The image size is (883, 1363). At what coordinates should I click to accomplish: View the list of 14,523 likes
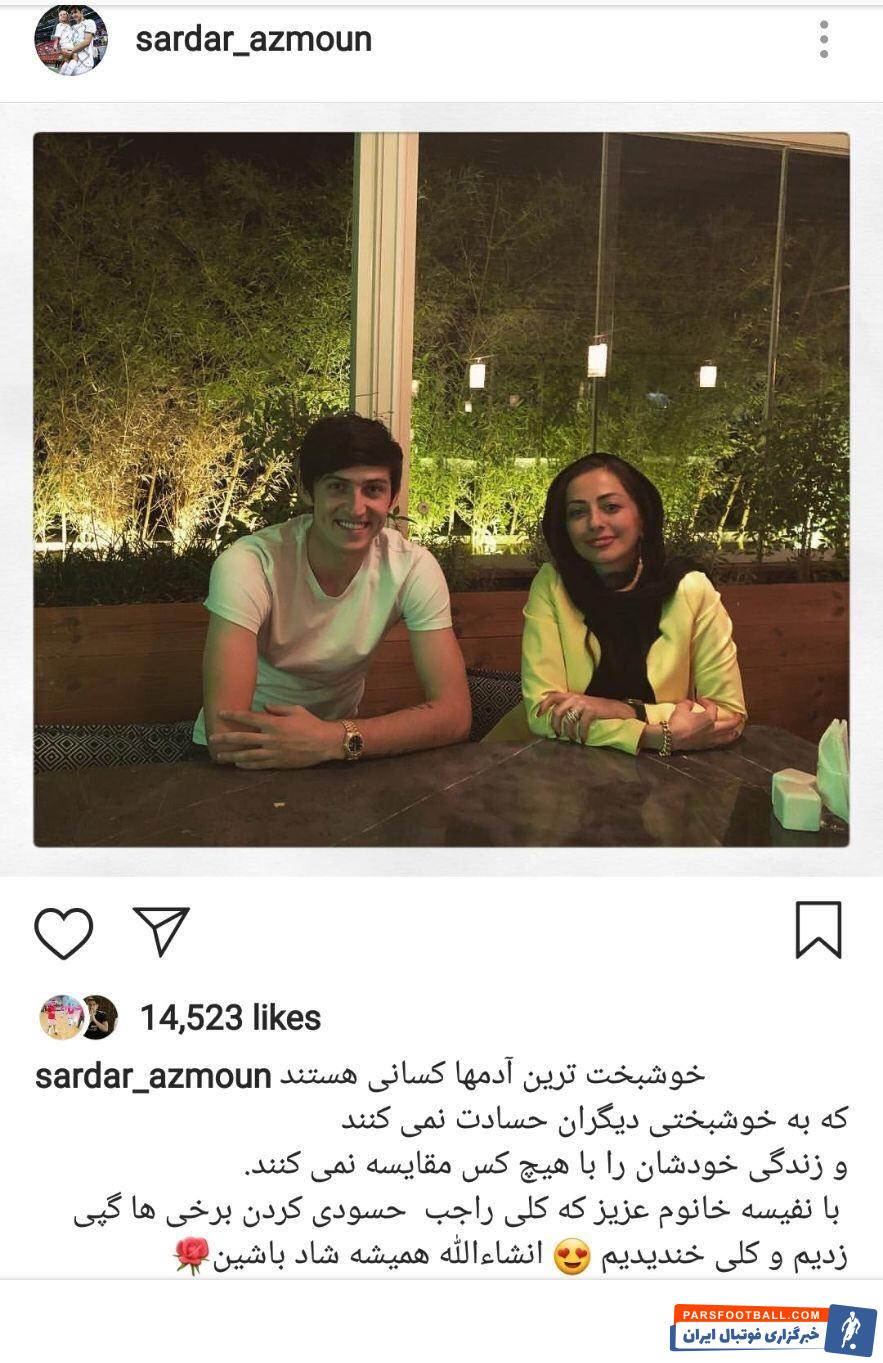(x=230, y=1018)
